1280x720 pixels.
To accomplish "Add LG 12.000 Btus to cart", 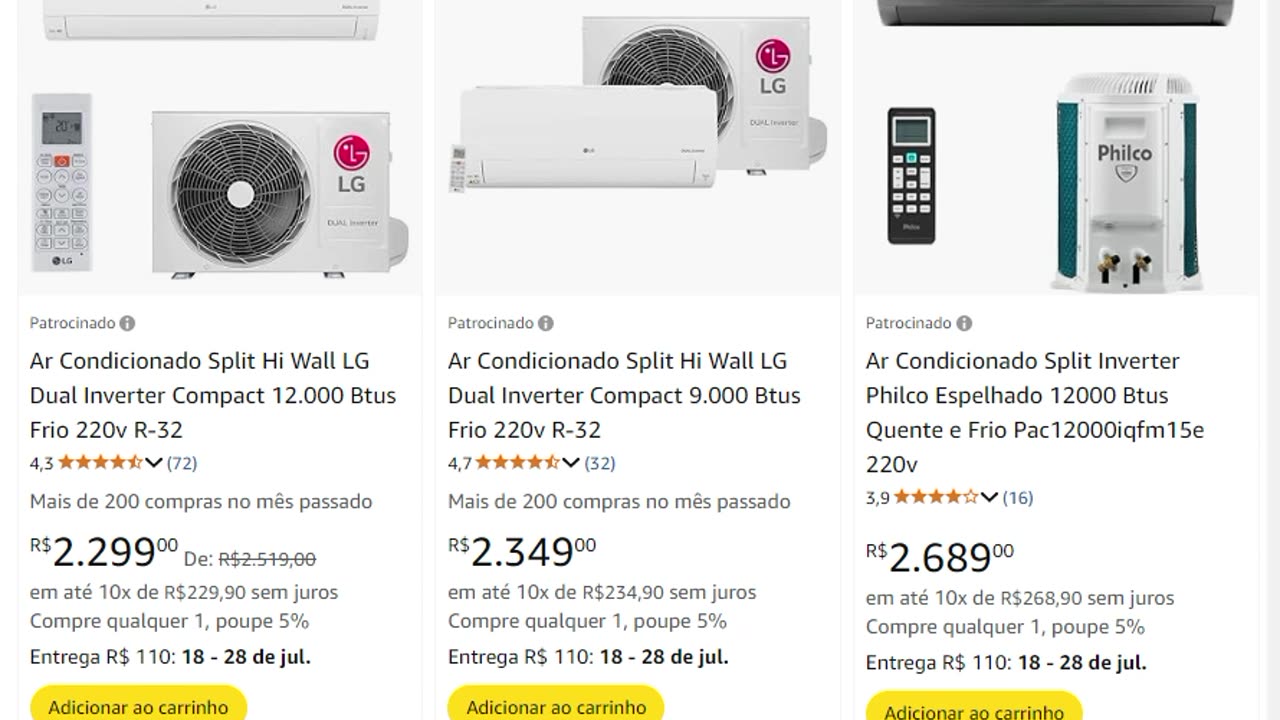I will tap(138, 706).
